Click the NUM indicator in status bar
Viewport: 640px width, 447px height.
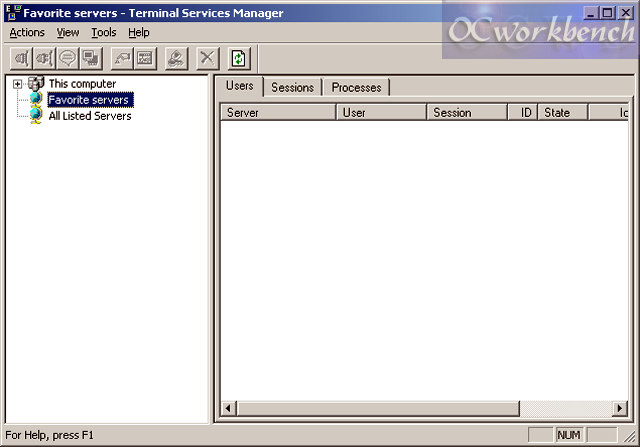click(569, 435)
